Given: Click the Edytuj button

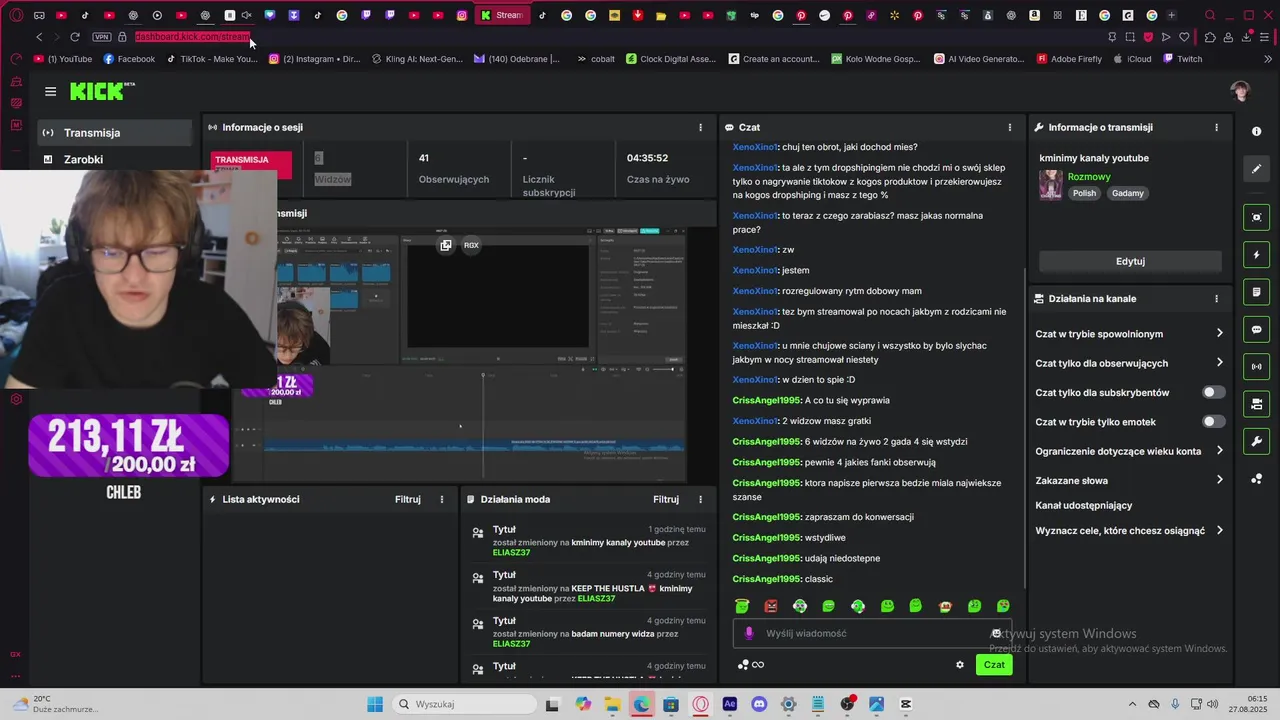Looking at the screenshot, I should coord(1130,261).
